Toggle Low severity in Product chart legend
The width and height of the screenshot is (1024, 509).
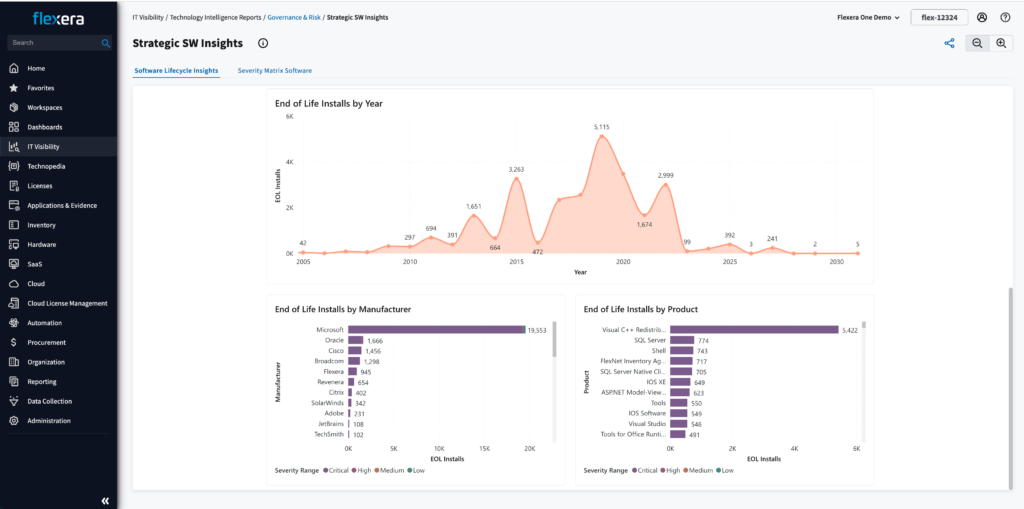pos(722,470)
